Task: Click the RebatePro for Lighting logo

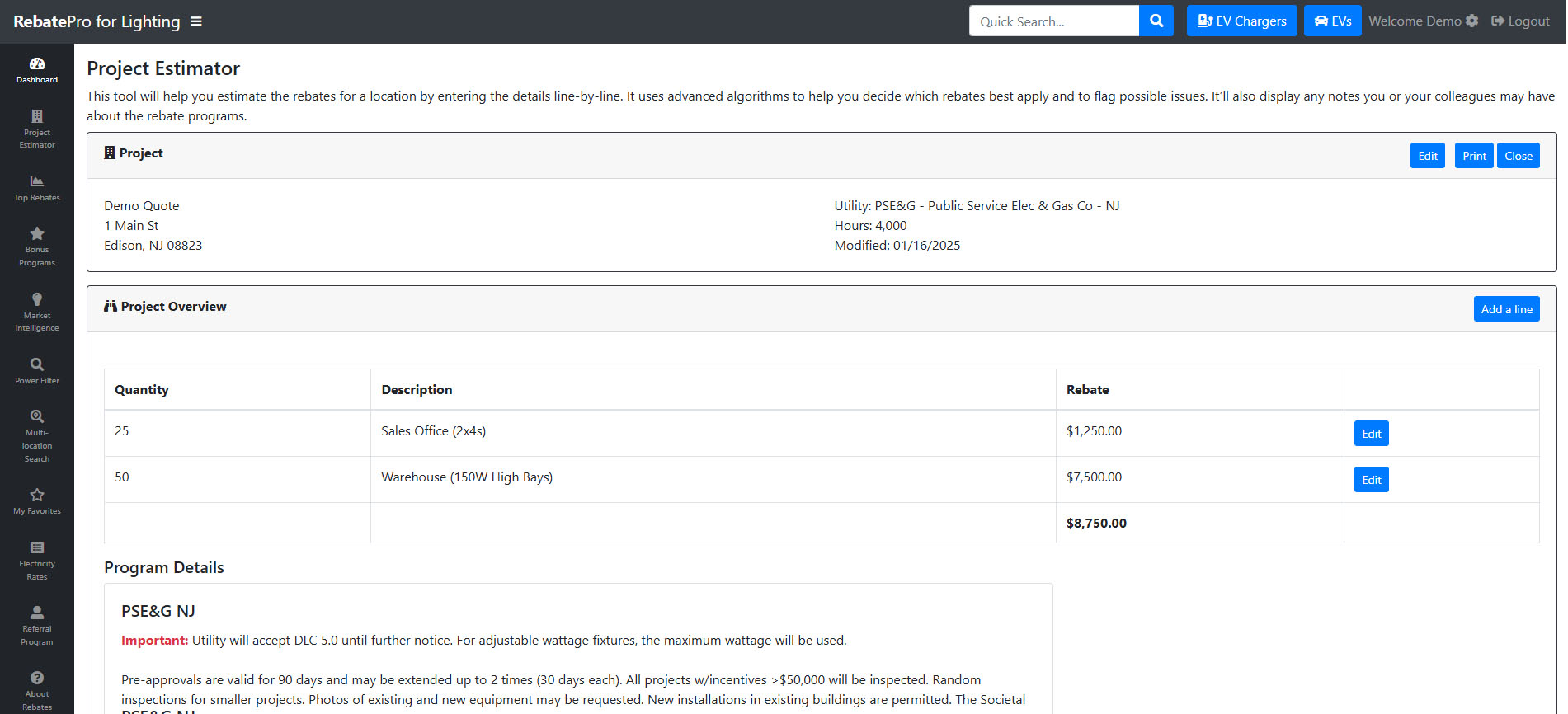Action: tap(97, 21)
